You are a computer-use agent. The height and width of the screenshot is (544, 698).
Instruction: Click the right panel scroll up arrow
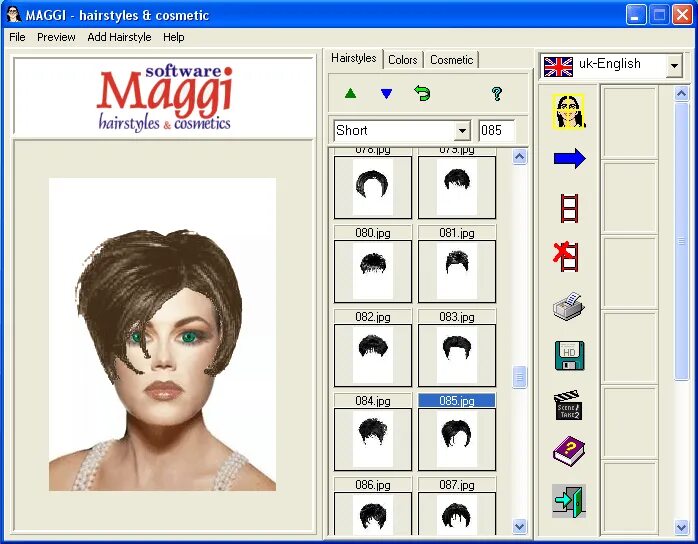point(682,93)
